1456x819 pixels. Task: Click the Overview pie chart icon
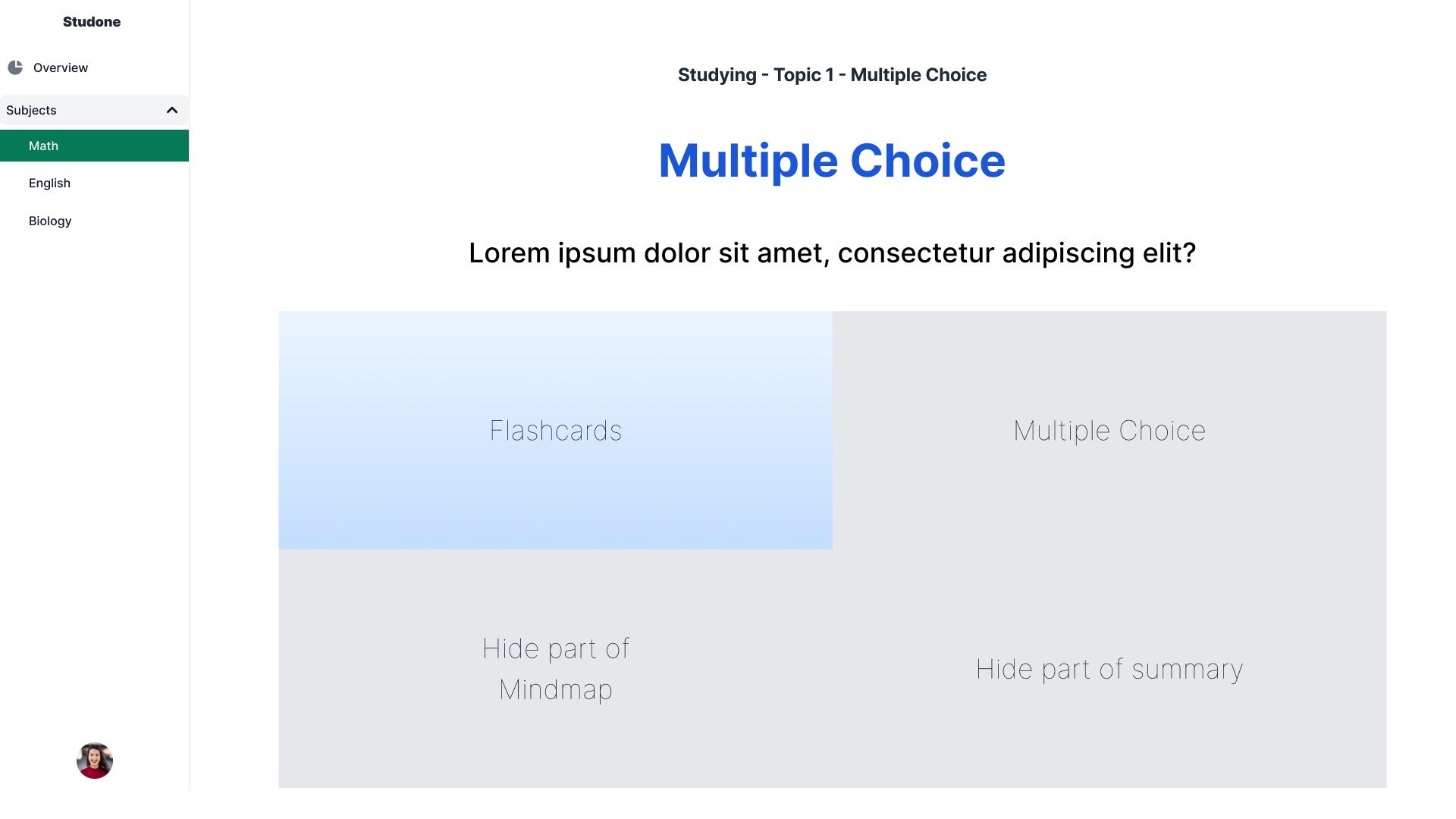coord(15,67)
